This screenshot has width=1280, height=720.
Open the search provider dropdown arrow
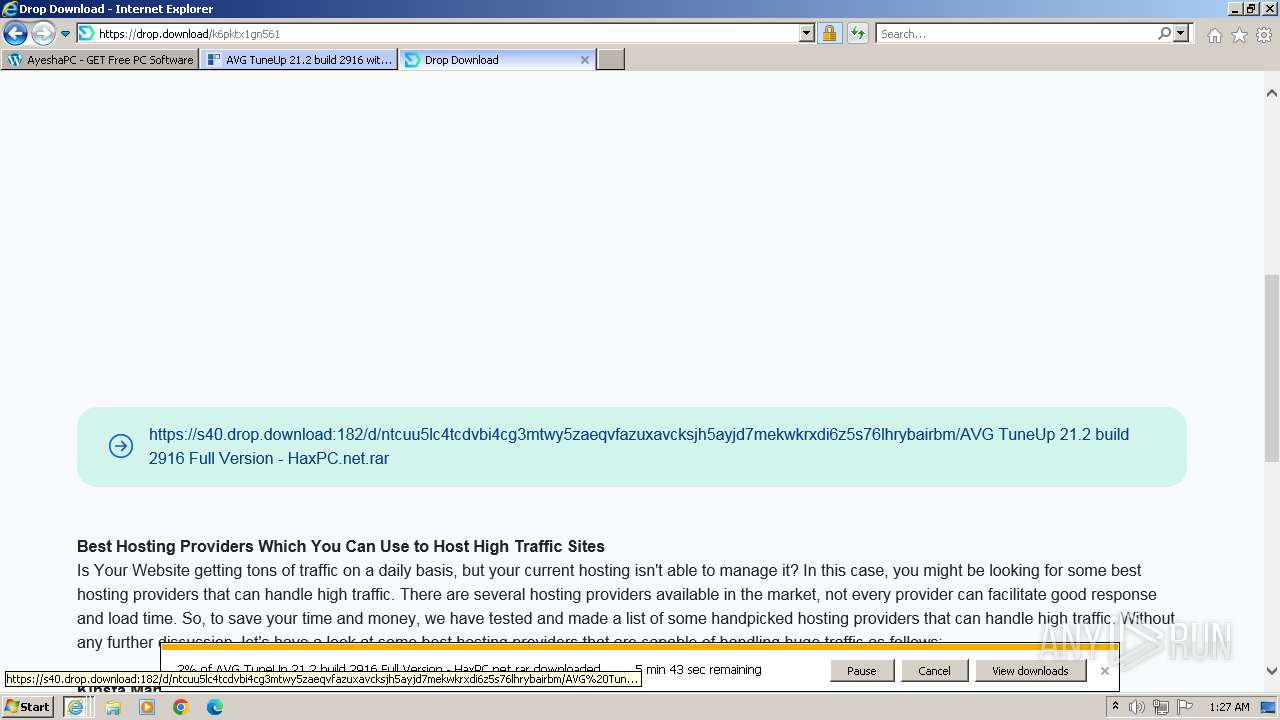point(1181,33)
